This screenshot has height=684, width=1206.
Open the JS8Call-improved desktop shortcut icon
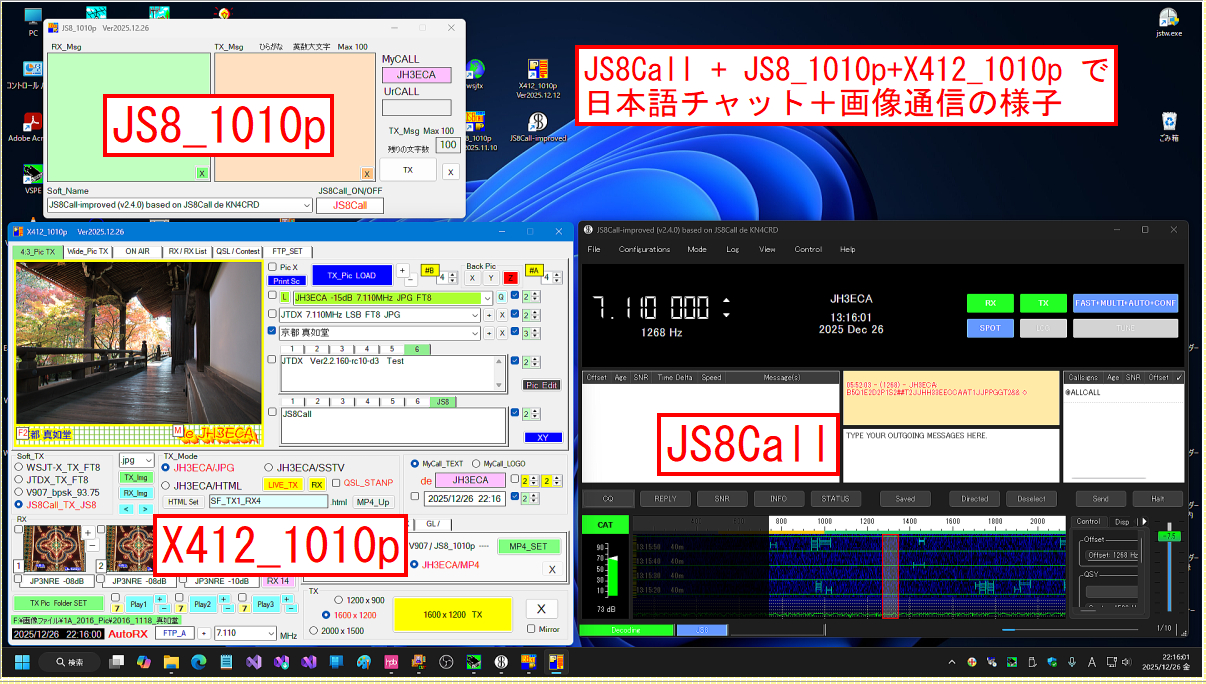(536, 121)
